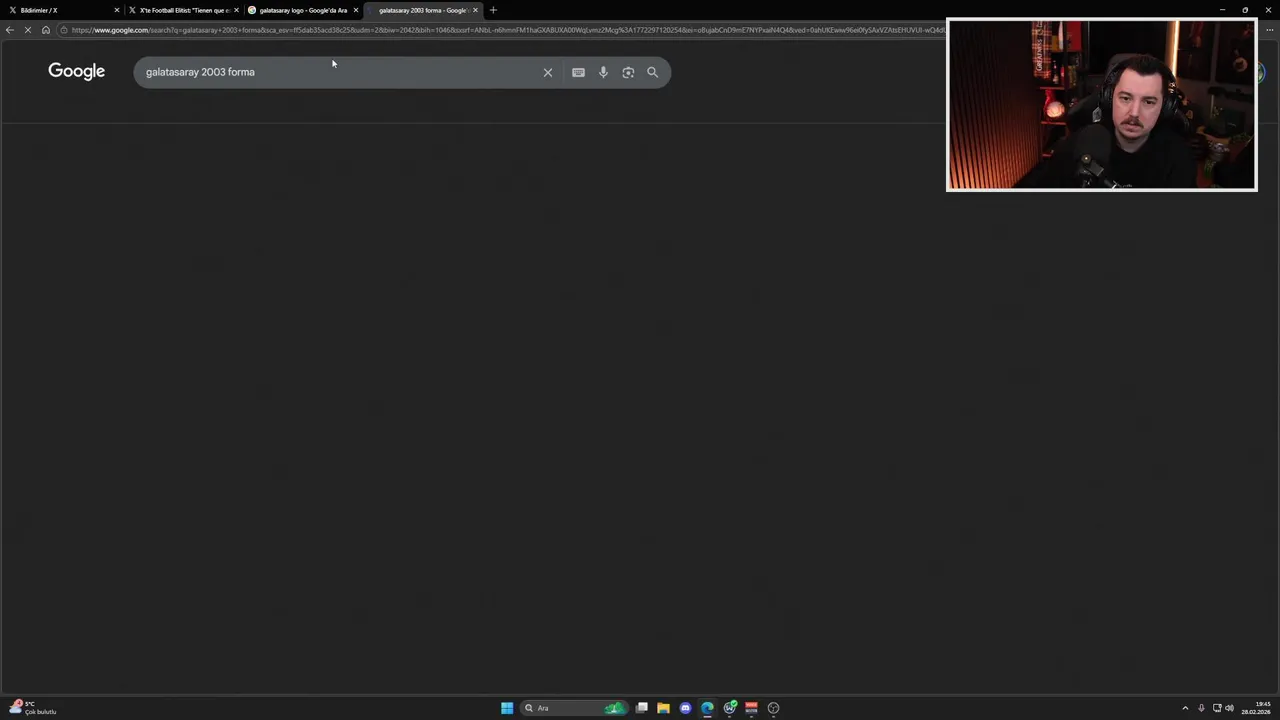The image size is (1280, 720).
Task: Close the 'X'te Football Elitist' tab
Action: tap(236, 10)
